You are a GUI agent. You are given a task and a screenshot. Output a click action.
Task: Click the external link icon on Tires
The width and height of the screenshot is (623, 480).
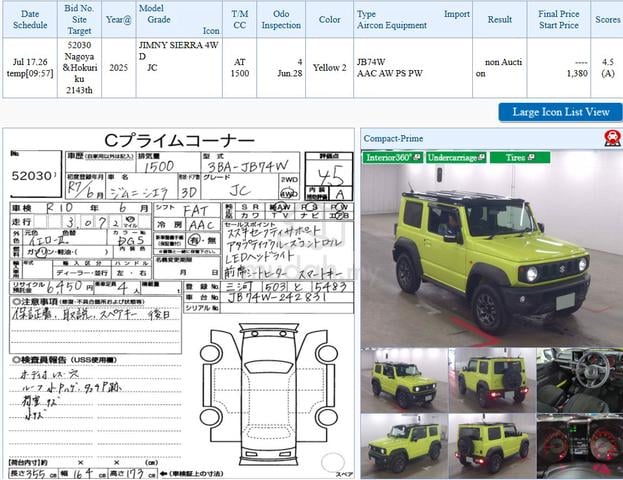coord(531,157)
